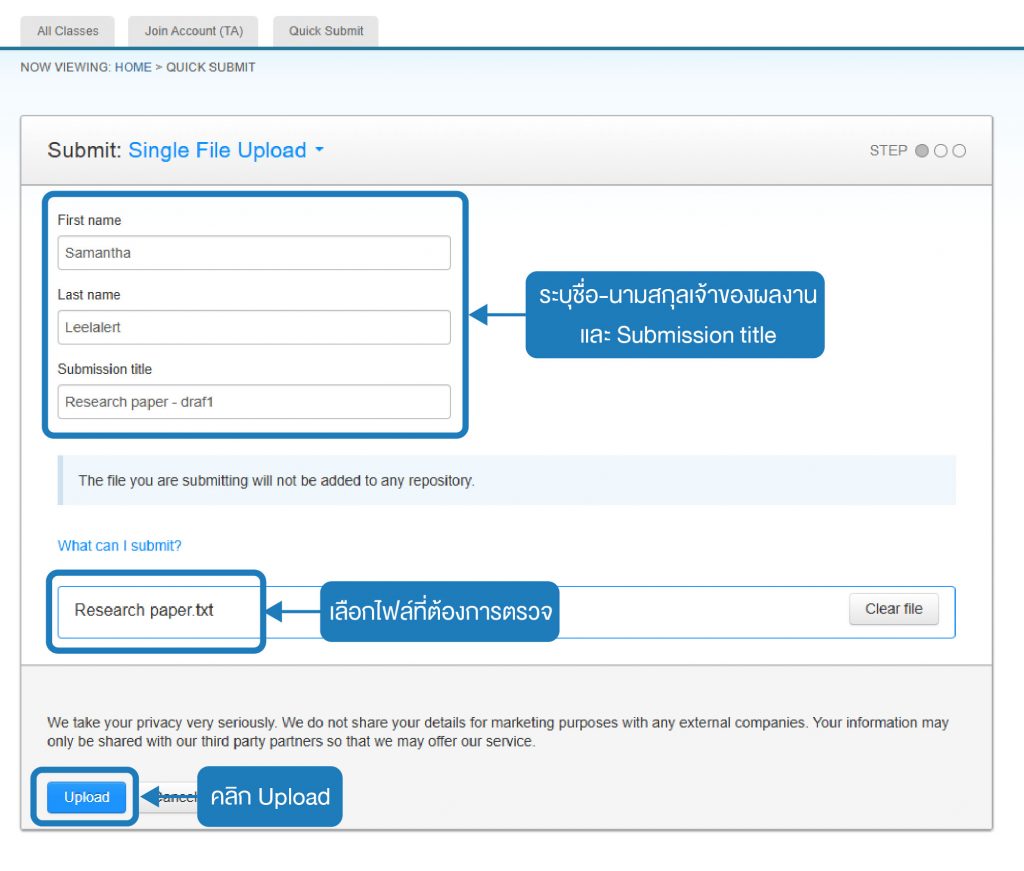Select the first step indicator circle
Screen dimensions: 1024x871
921,151
